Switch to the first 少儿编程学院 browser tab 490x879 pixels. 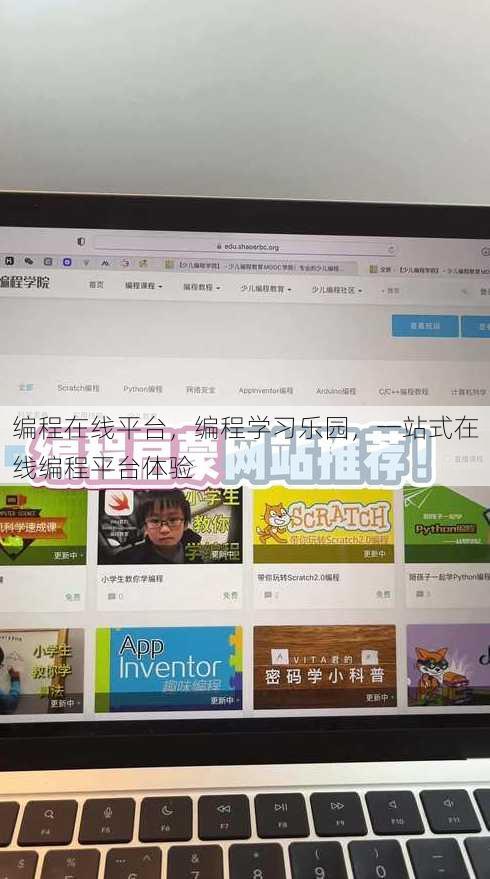[261, 267]
